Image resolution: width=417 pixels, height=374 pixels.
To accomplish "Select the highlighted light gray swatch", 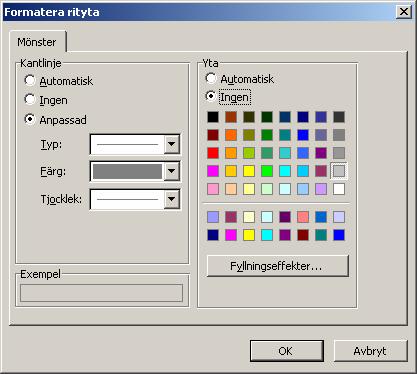I will click(339, 171).
